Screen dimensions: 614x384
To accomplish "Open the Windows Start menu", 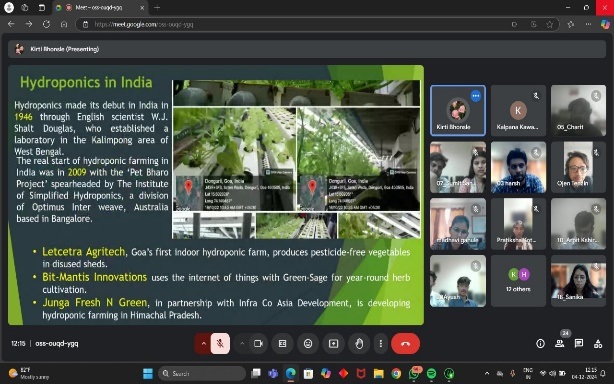I will click(x=148, y=374).
